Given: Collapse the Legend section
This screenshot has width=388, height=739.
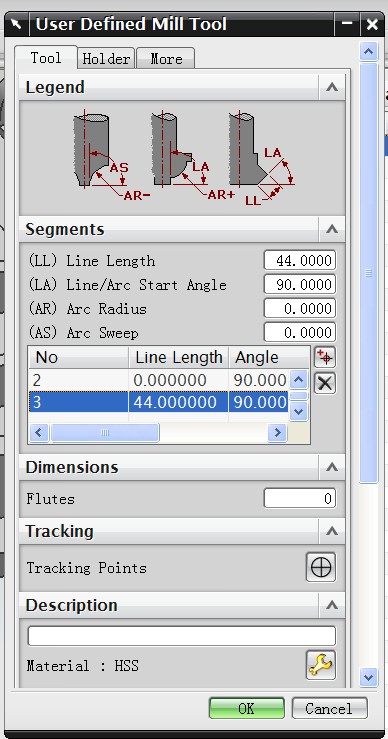Looking at the screenshot, I should click(x=332, y=87).
